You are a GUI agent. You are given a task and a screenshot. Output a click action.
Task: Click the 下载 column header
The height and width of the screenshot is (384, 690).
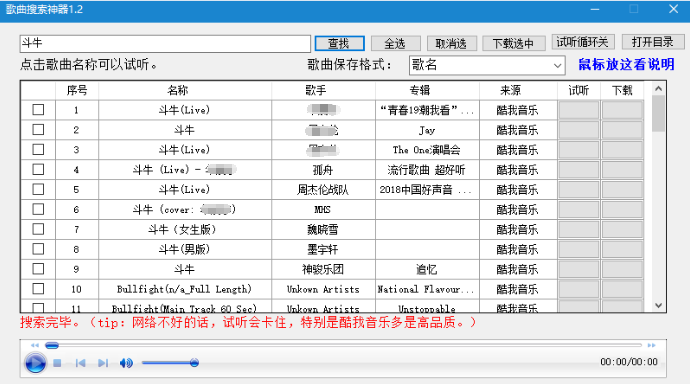point(622,91)
